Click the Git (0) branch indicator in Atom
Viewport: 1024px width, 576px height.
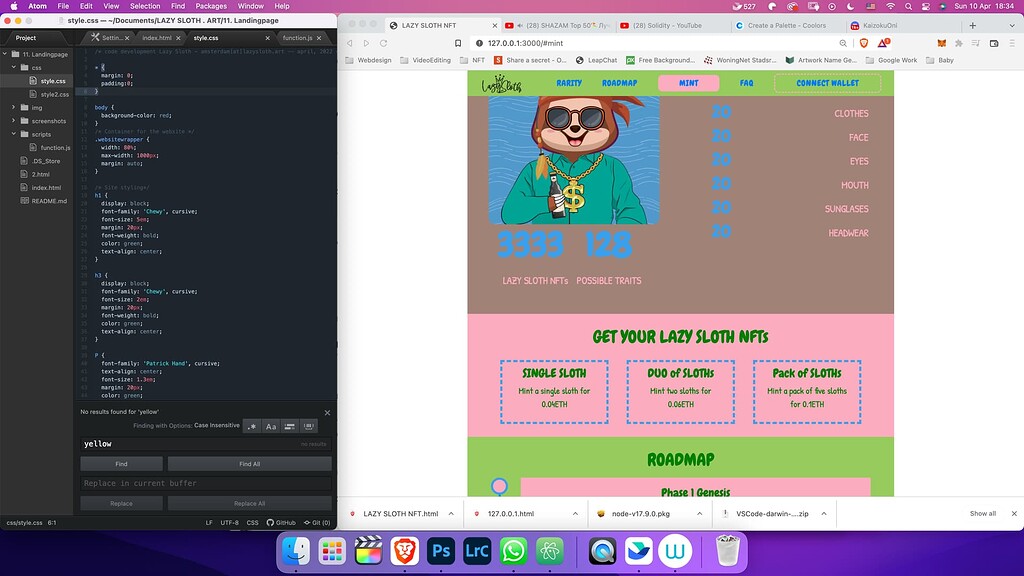(317, 522)
